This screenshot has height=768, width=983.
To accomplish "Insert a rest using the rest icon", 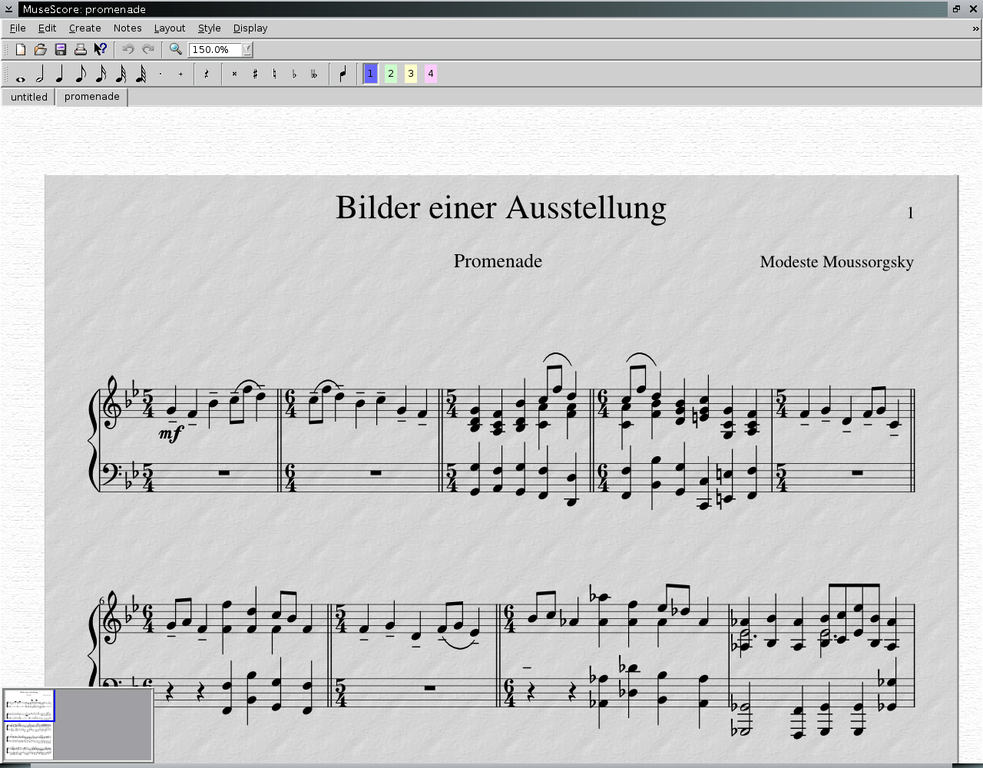I will point(206,74).
